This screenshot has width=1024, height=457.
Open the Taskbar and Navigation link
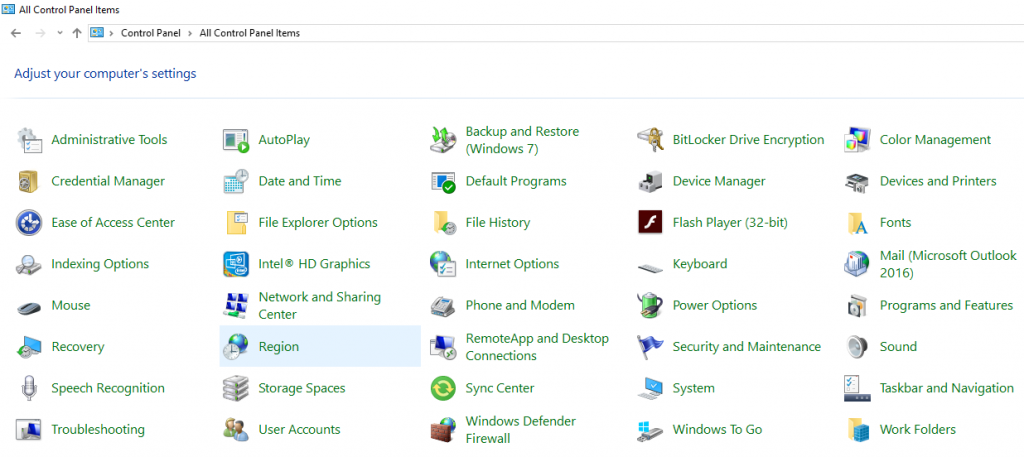[x=946, y=388]
